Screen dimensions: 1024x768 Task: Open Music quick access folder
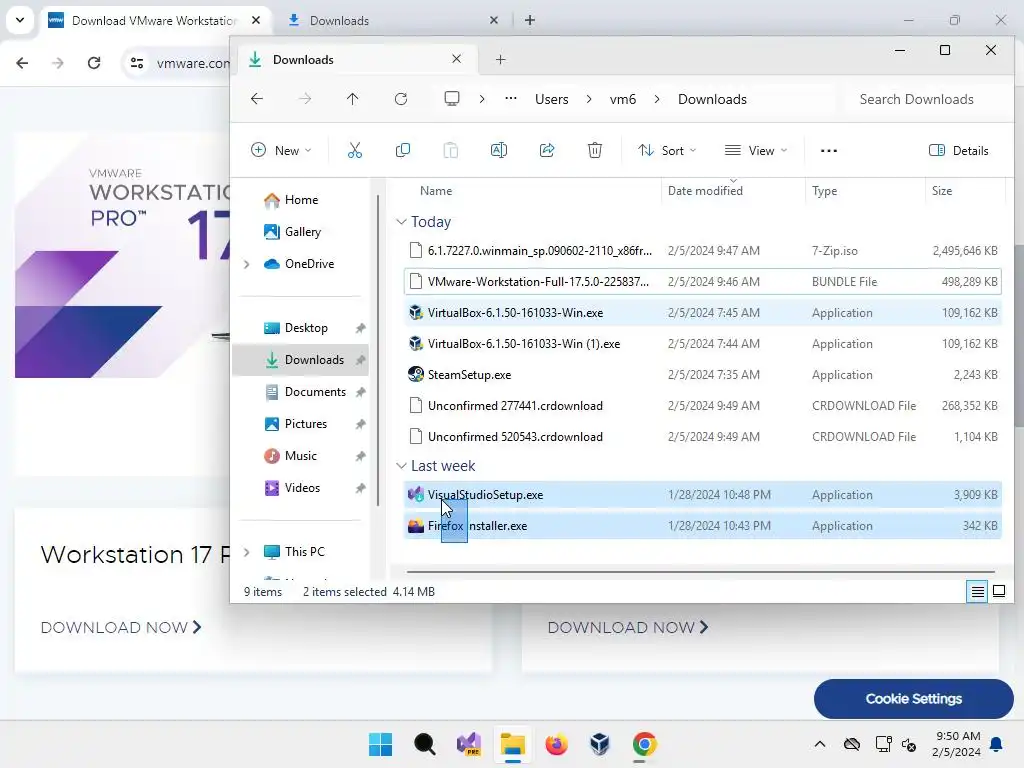[300, 456]
